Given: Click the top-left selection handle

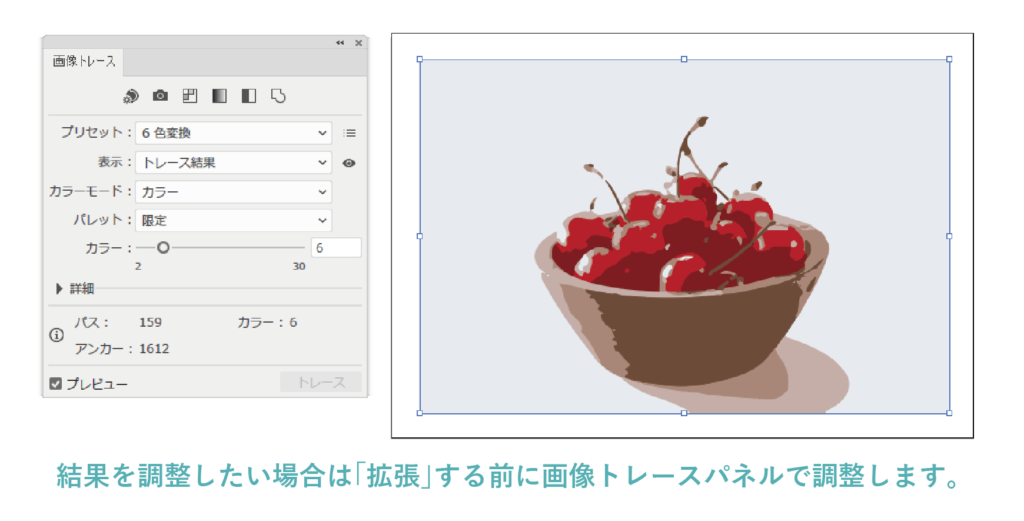Looking at the screenshot, I should (x=420, y=59).
